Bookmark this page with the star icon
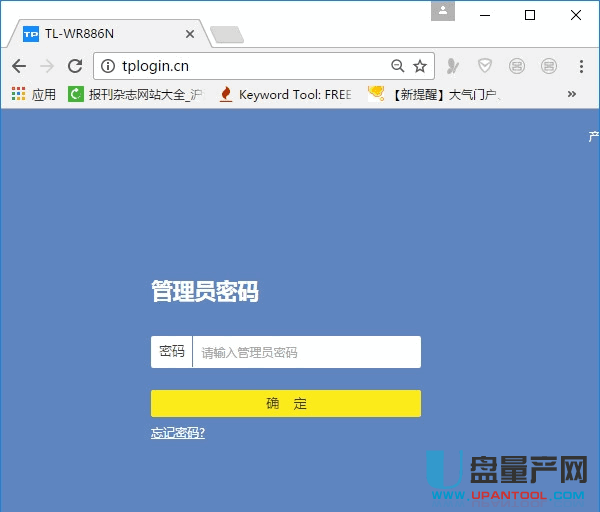Image resolution: width=600 pixels, height=512 pixels. tap(420, 66)
